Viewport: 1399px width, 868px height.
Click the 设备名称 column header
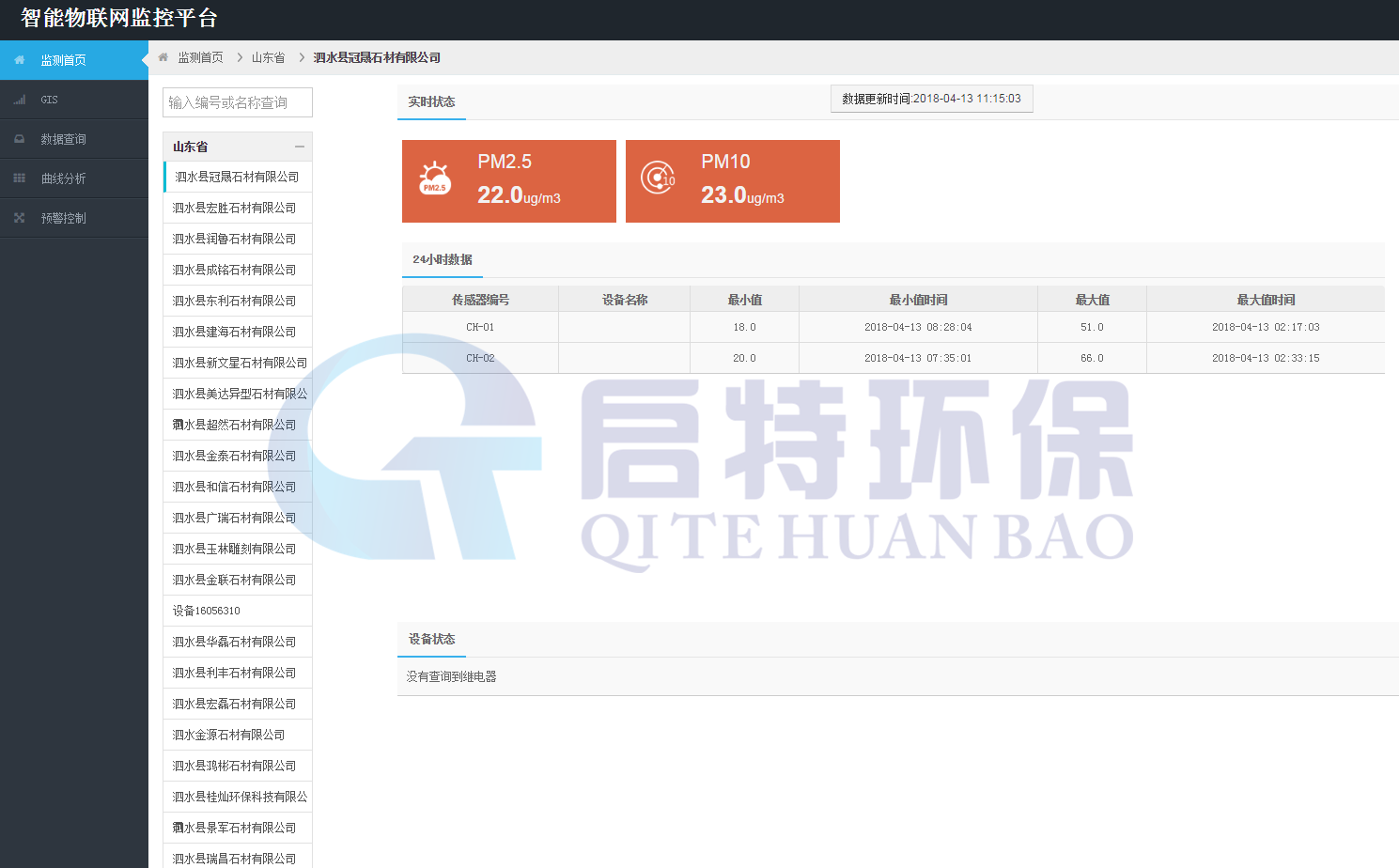pyautogui.click(x=625, y=300)
